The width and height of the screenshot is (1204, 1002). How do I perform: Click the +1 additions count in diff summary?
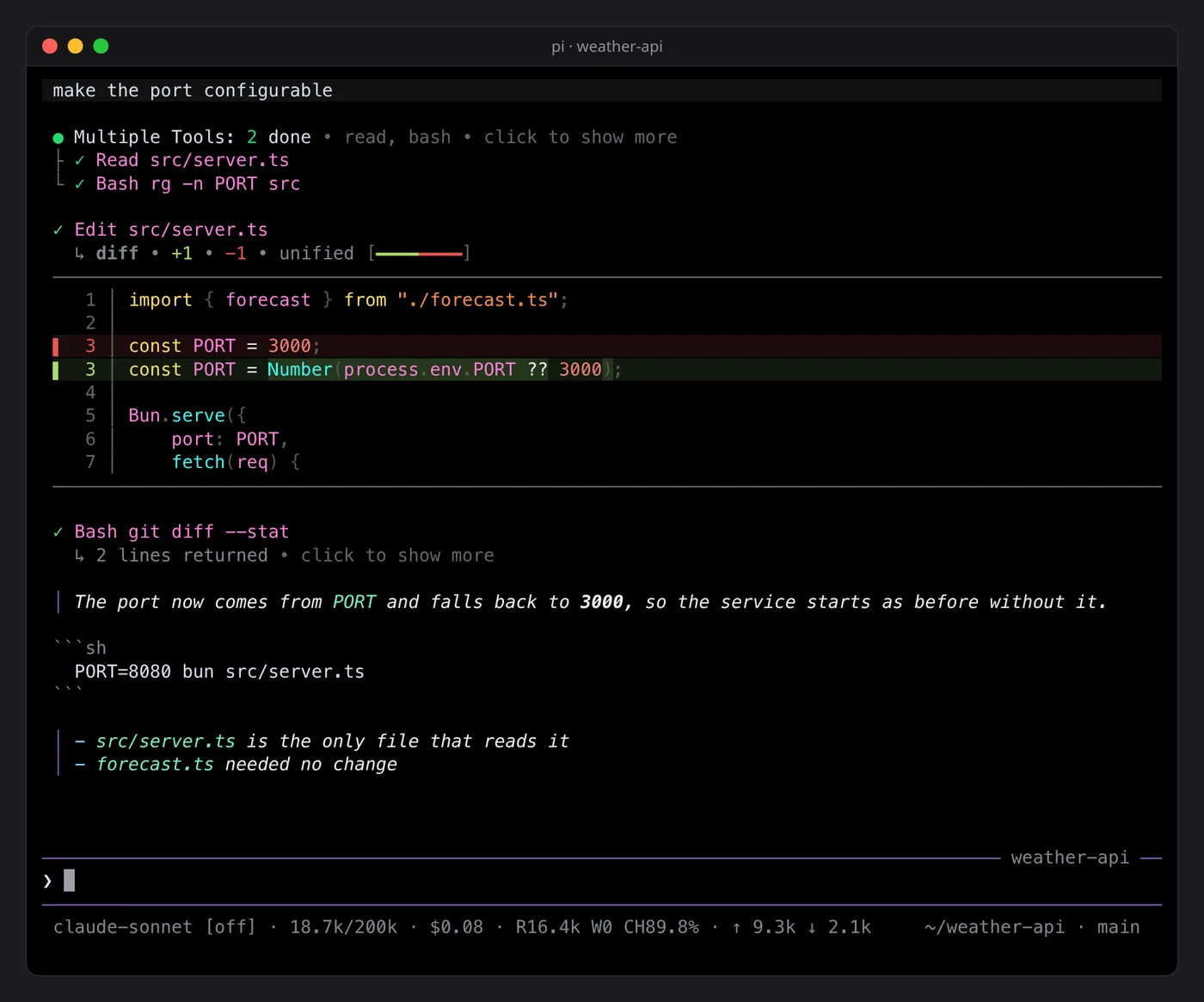point(181,254)
